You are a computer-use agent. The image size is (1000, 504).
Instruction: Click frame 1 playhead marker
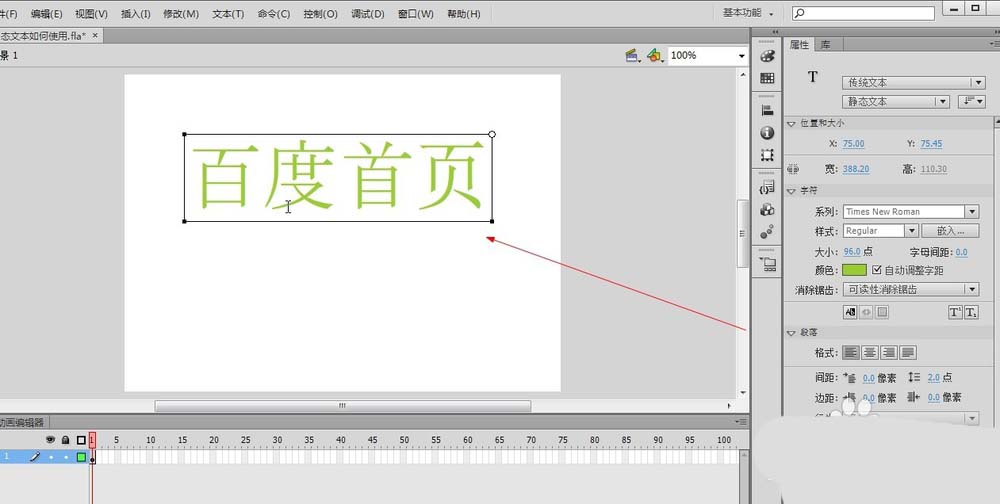click(x=92, y=440)
